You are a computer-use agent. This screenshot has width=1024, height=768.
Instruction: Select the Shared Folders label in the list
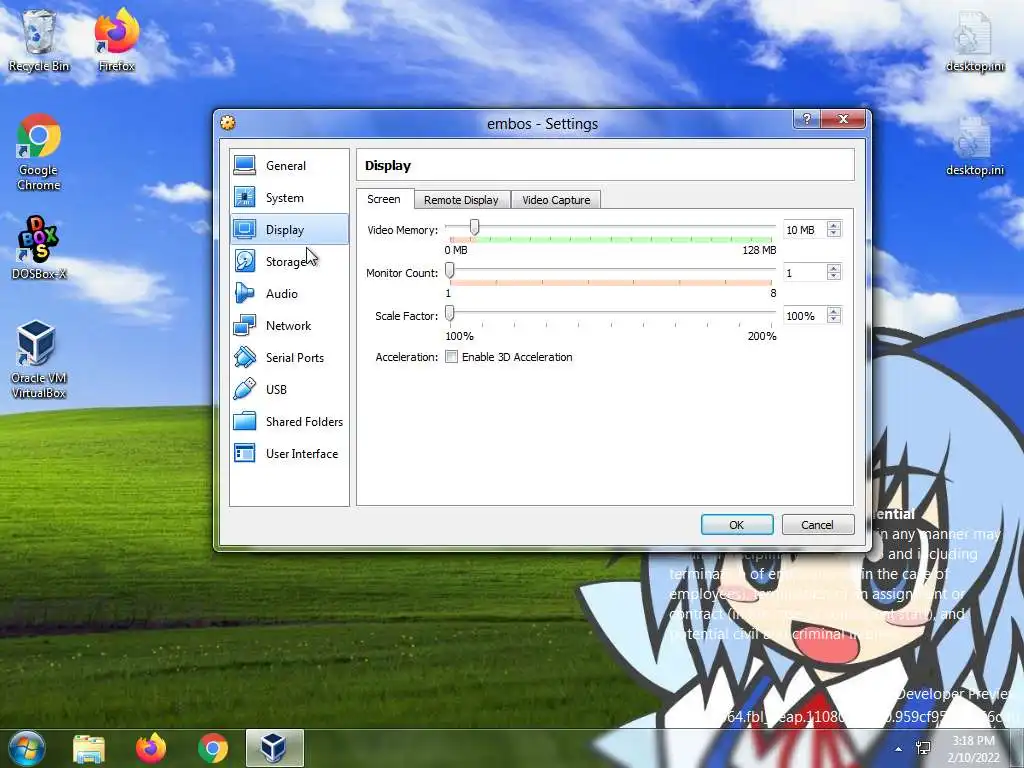[304, 421]
